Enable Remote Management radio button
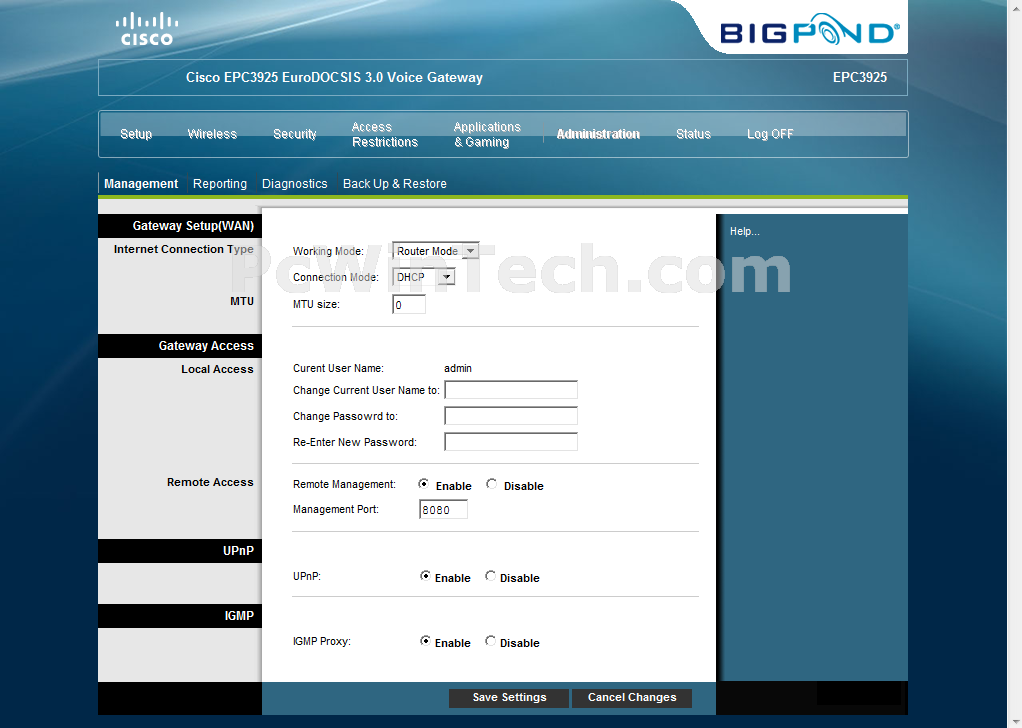 [424, 484]
